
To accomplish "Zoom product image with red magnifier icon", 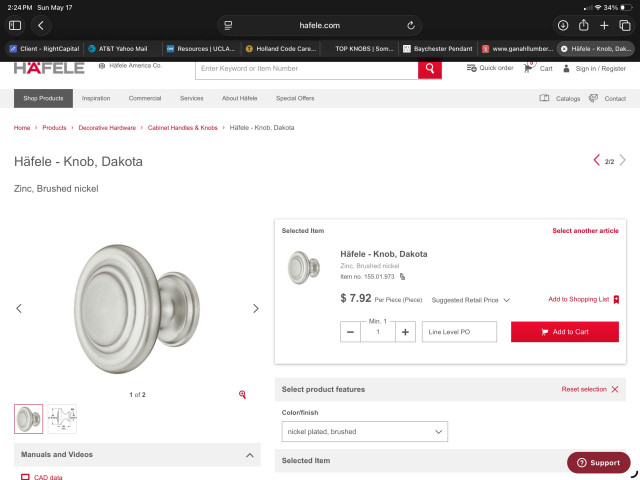I will pyautogui.click(x=242, y=394).
